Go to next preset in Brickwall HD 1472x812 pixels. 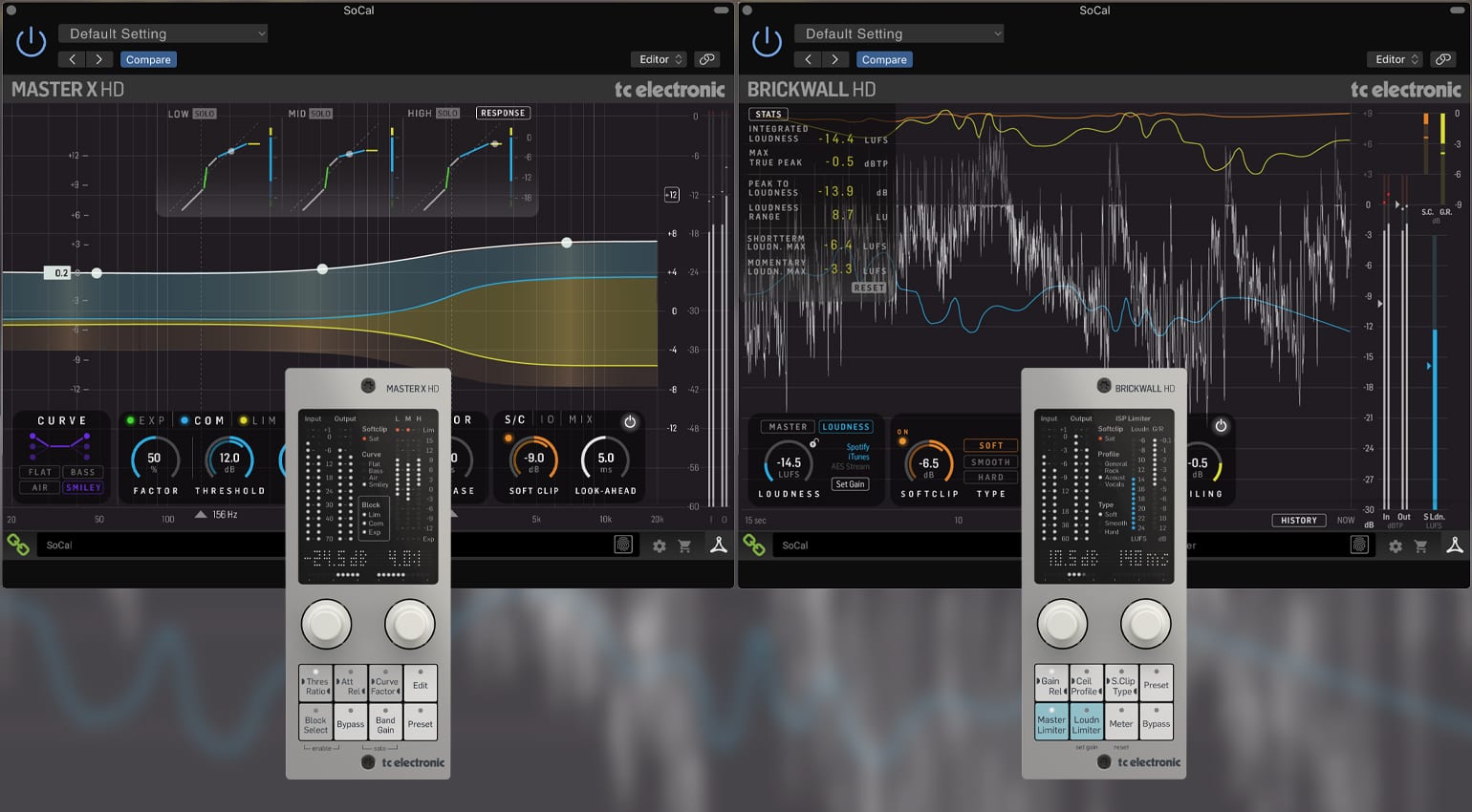[835, 59]
